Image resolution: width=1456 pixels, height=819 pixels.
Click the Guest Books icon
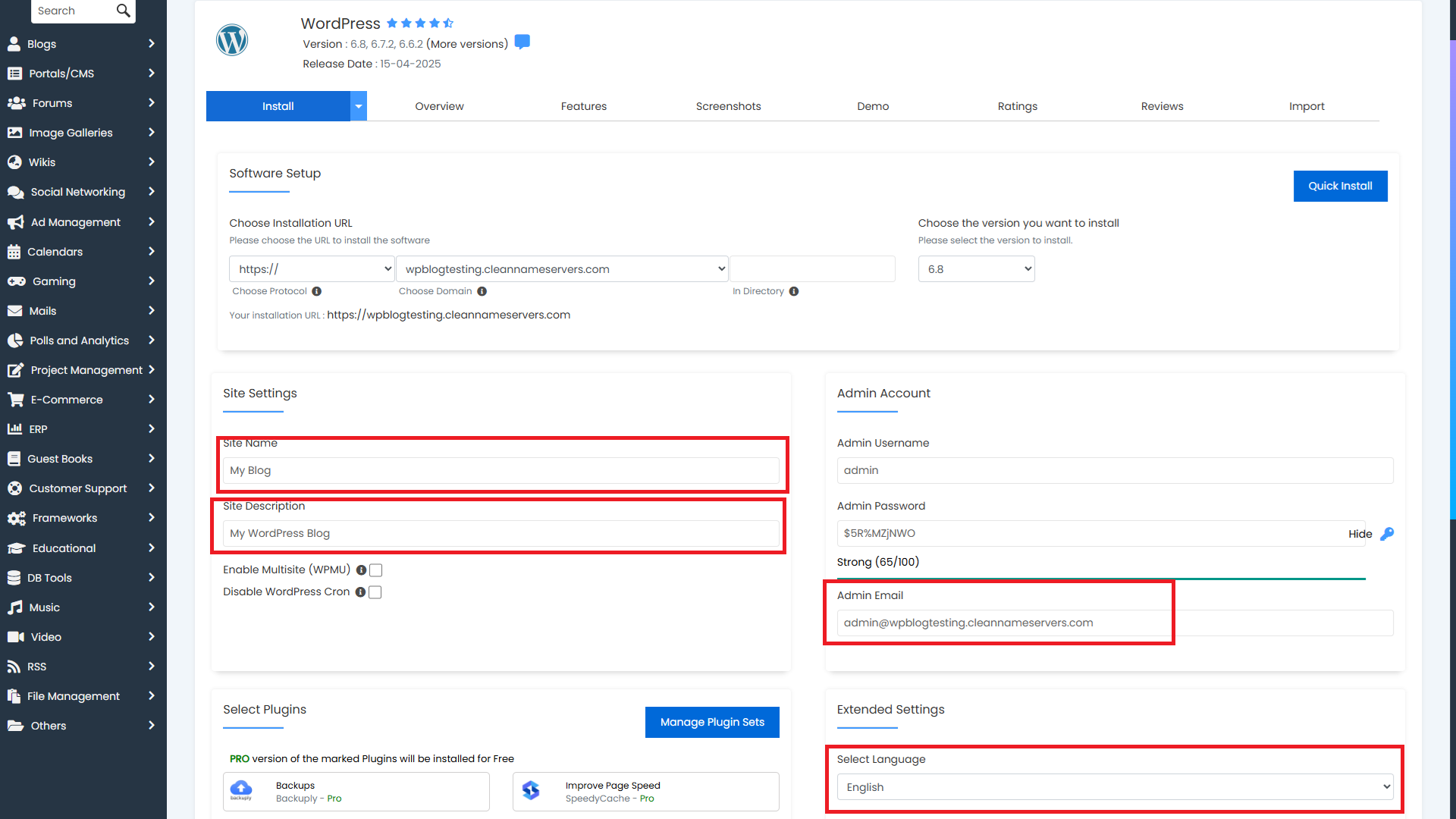click(14, 459)
